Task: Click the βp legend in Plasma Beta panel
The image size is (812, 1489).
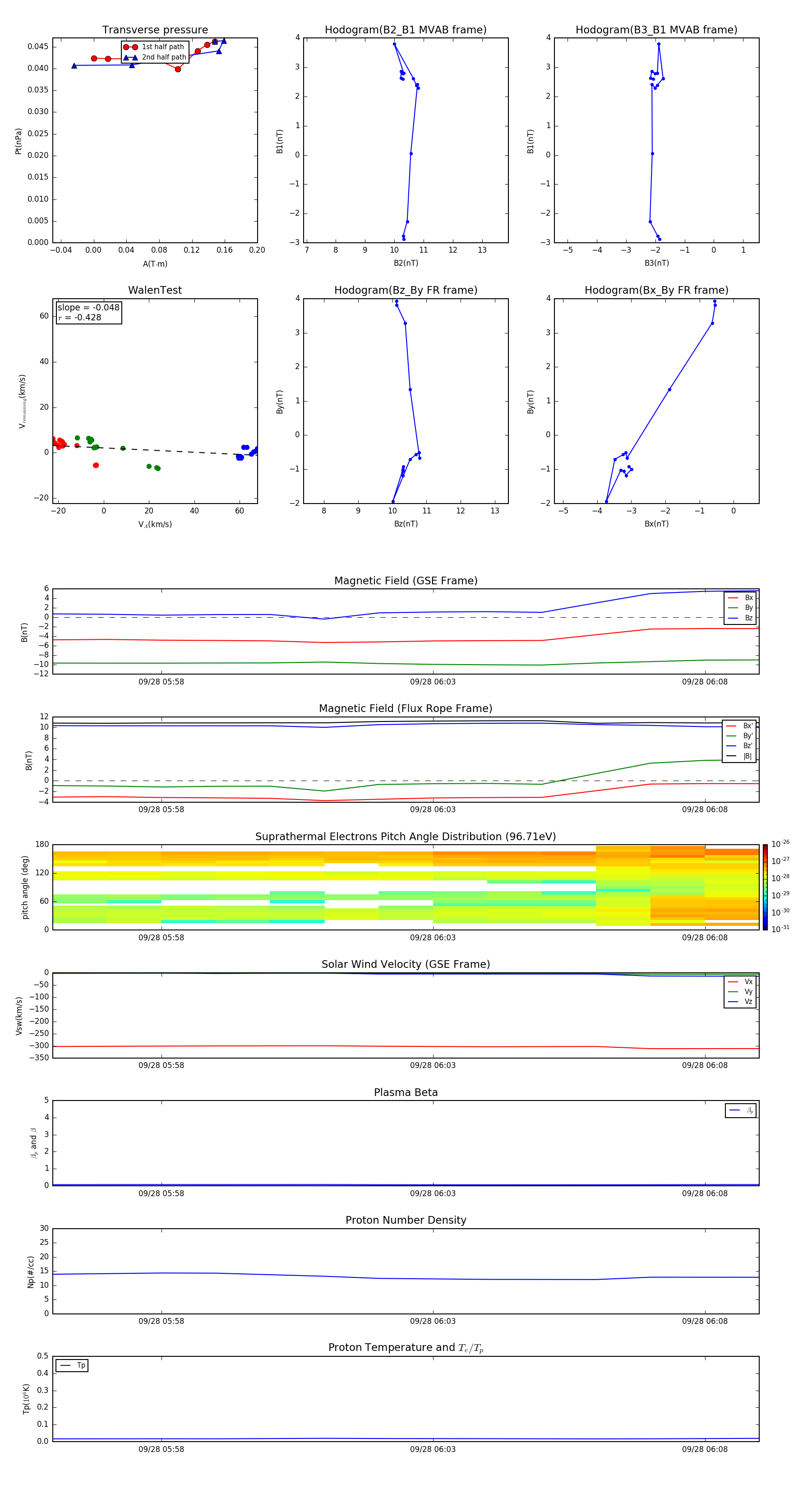Action: 741,1110
